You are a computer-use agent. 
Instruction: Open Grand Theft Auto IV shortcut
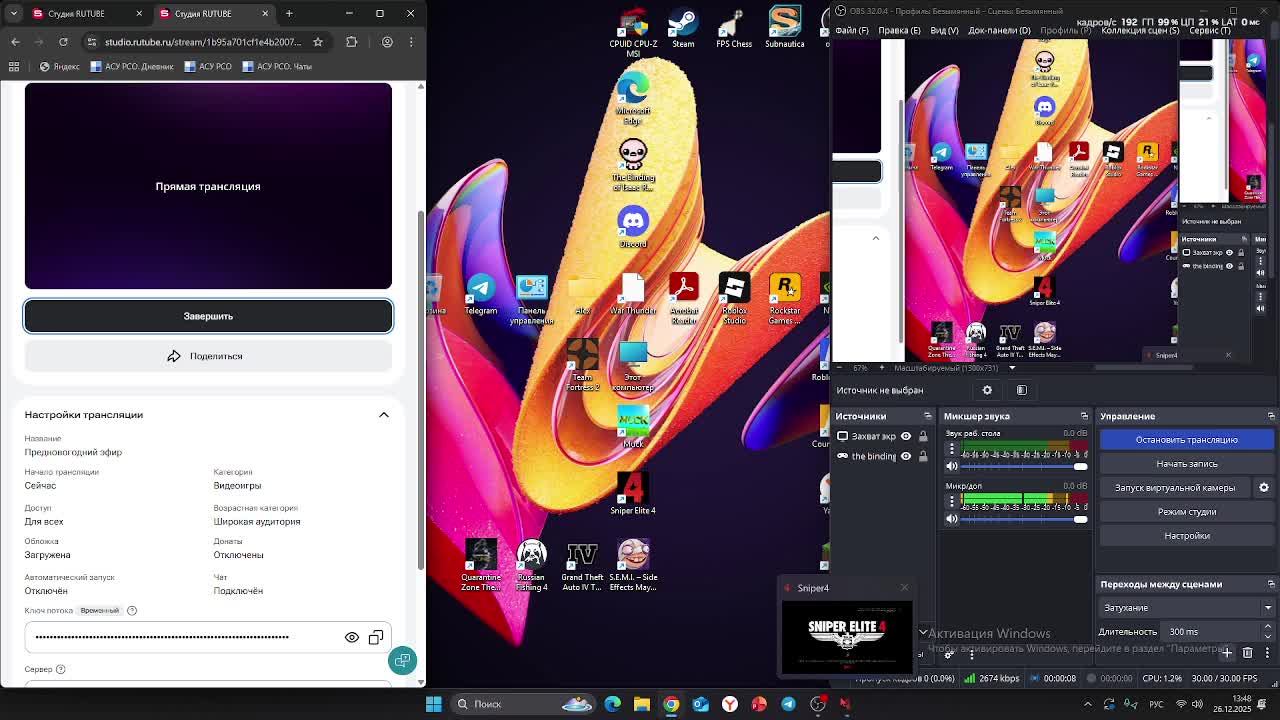coord(582,565)
